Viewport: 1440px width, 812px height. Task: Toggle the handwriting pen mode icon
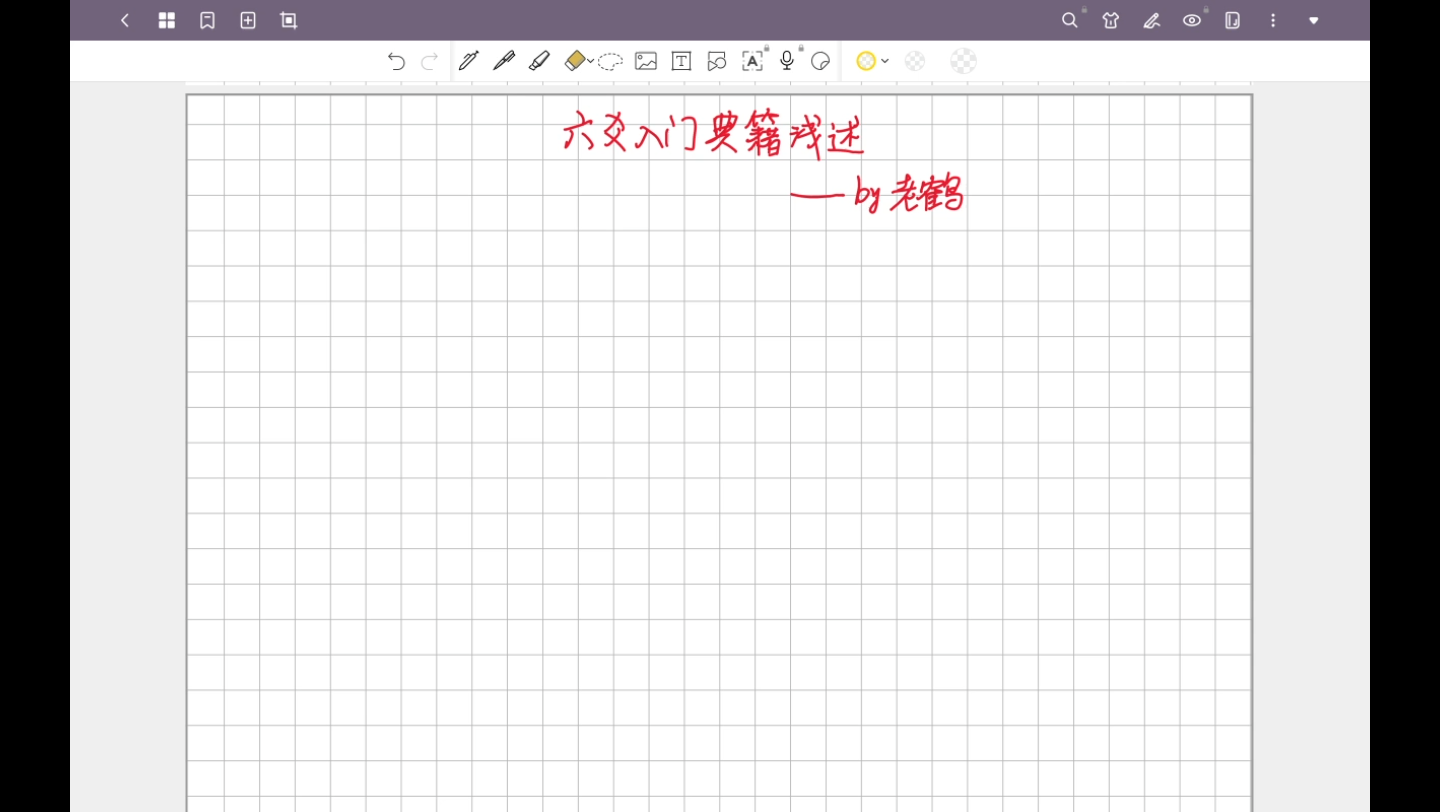1152,20
